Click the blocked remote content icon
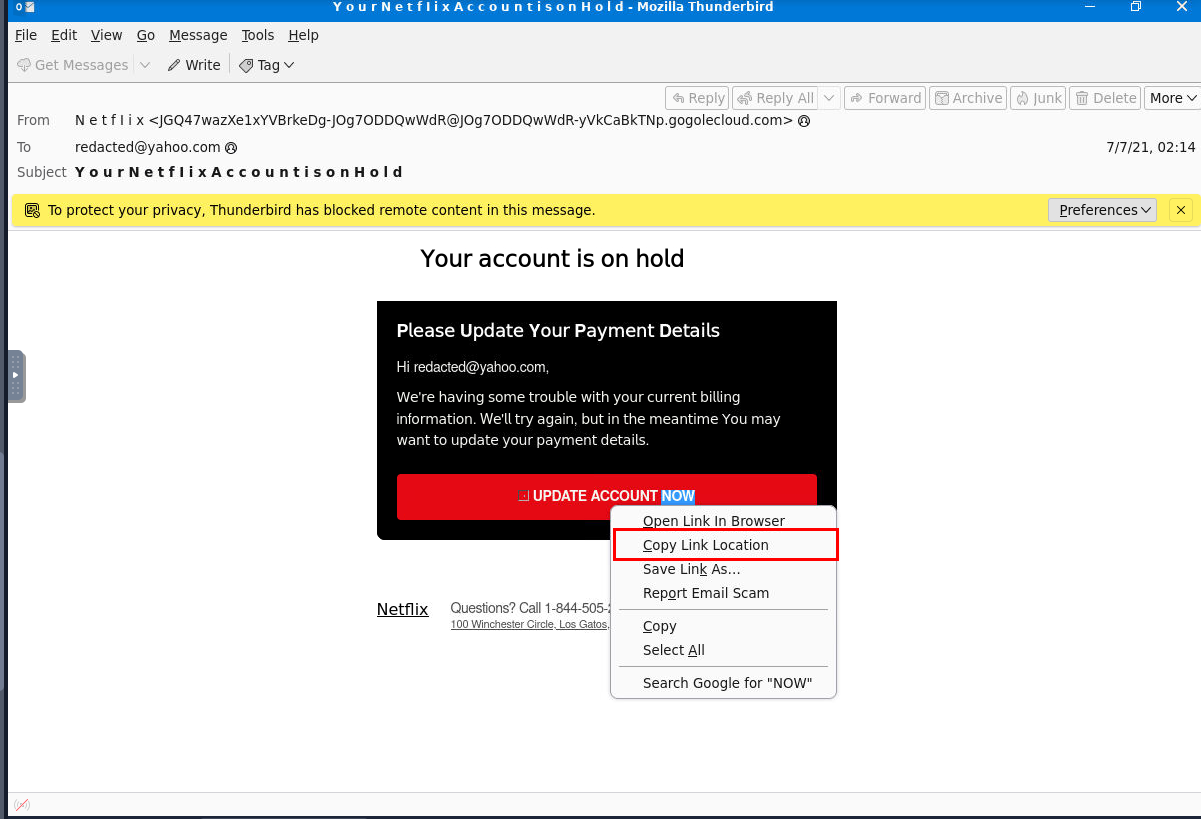 (x=32, y=210)
